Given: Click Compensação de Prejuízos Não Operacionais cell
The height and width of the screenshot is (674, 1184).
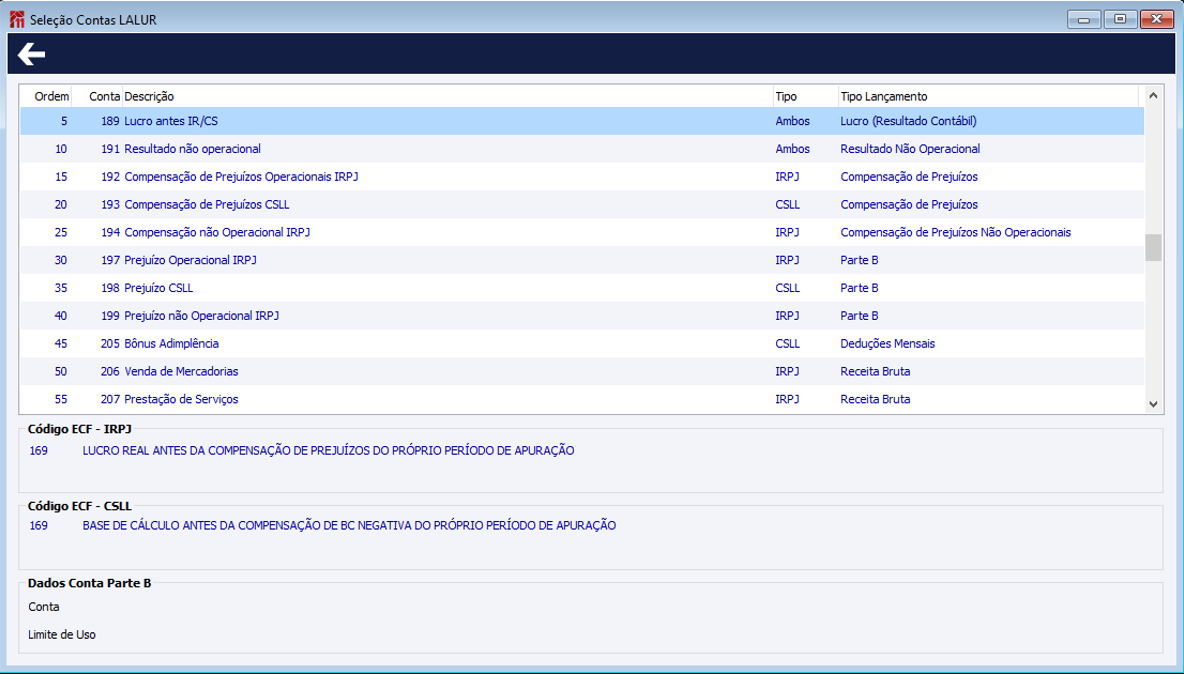Looking at the screenshot, I should (955, 232).
